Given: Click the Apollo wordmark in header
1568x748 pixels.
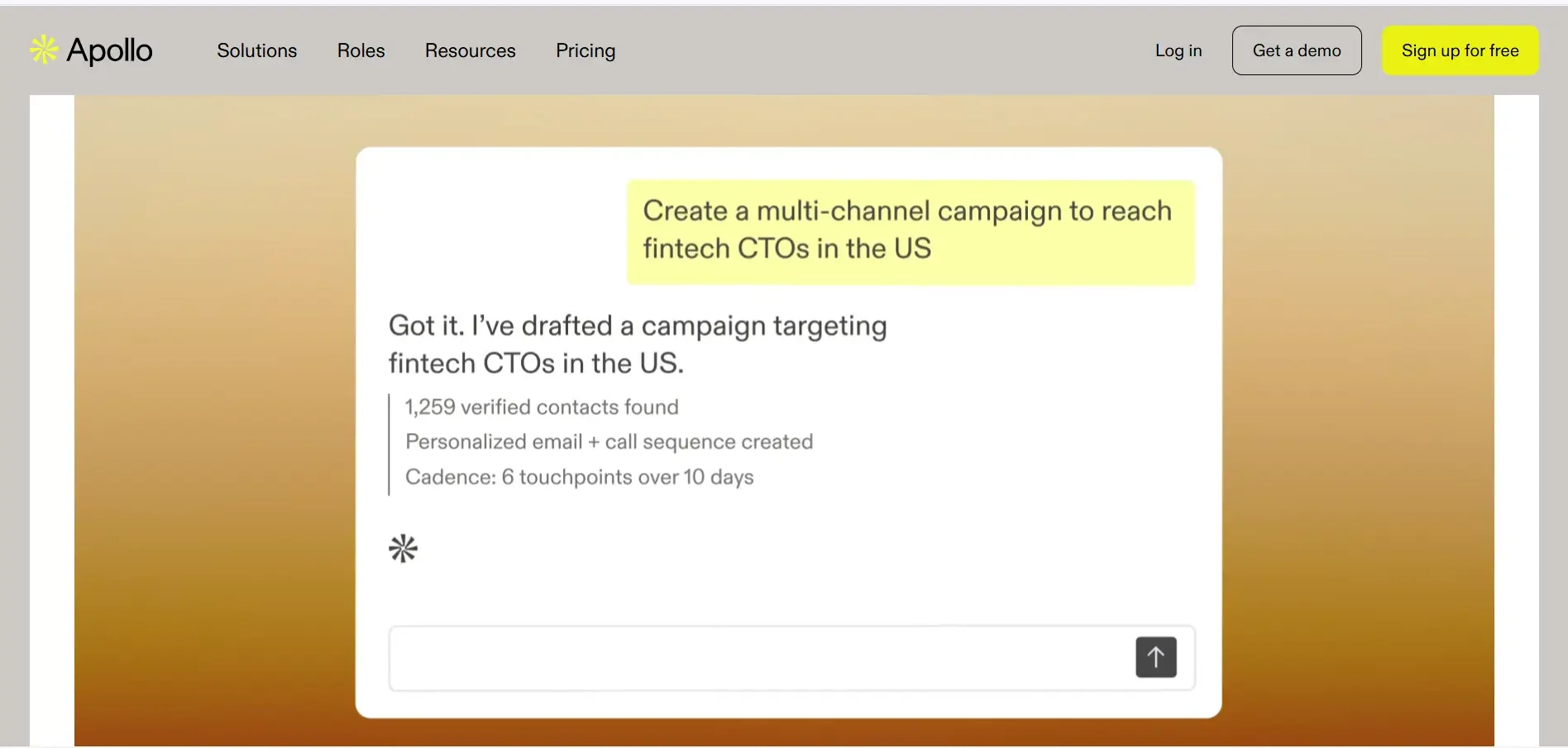Looking at the screenshot, I should [x=109, y=50].
